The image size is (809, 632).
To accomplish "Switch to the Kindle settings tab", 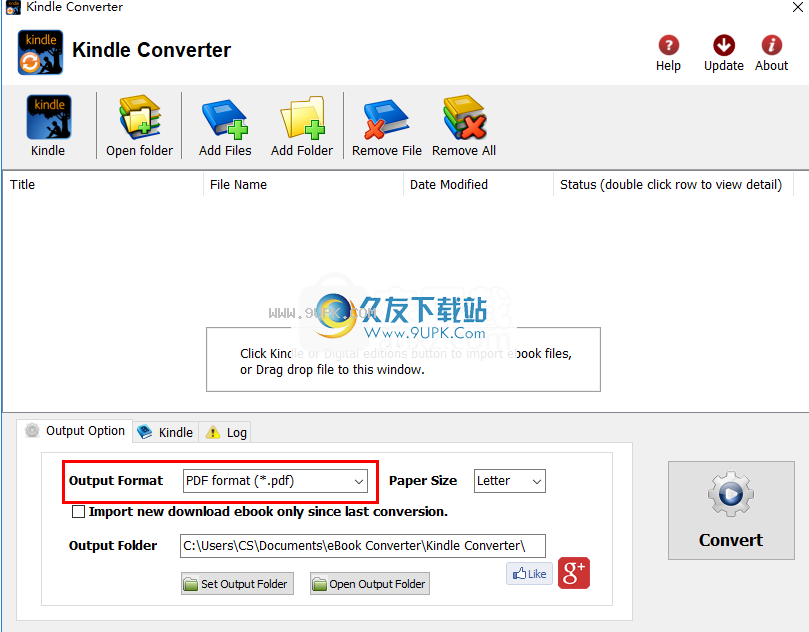I will 166,432.
